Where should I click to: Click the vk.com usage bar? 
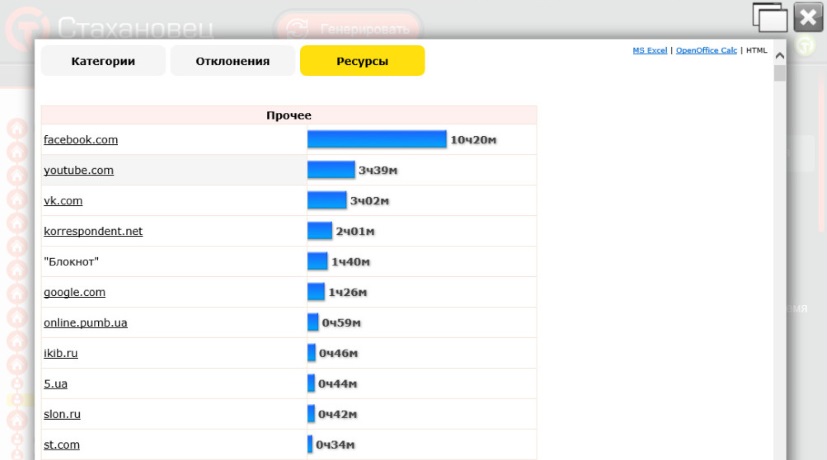coord(327,200)
